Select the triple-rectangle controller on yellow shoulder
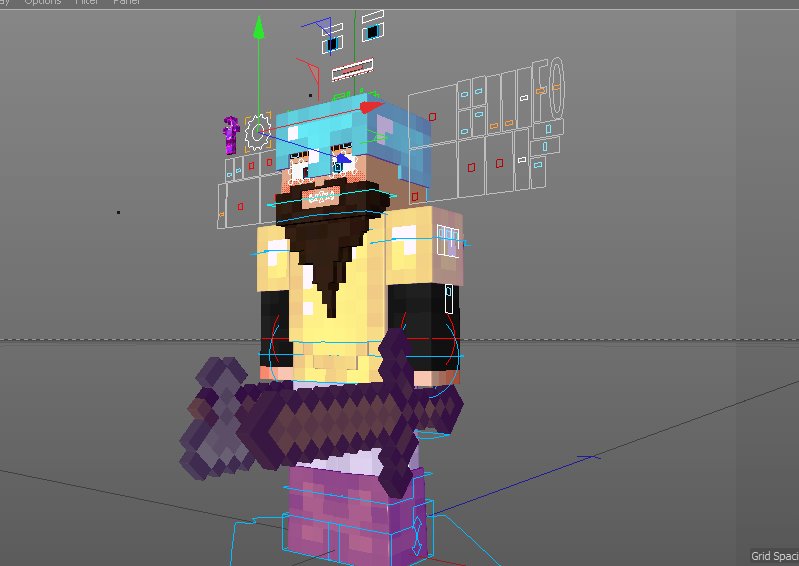 pyautogui.click(x=448, y=240)
